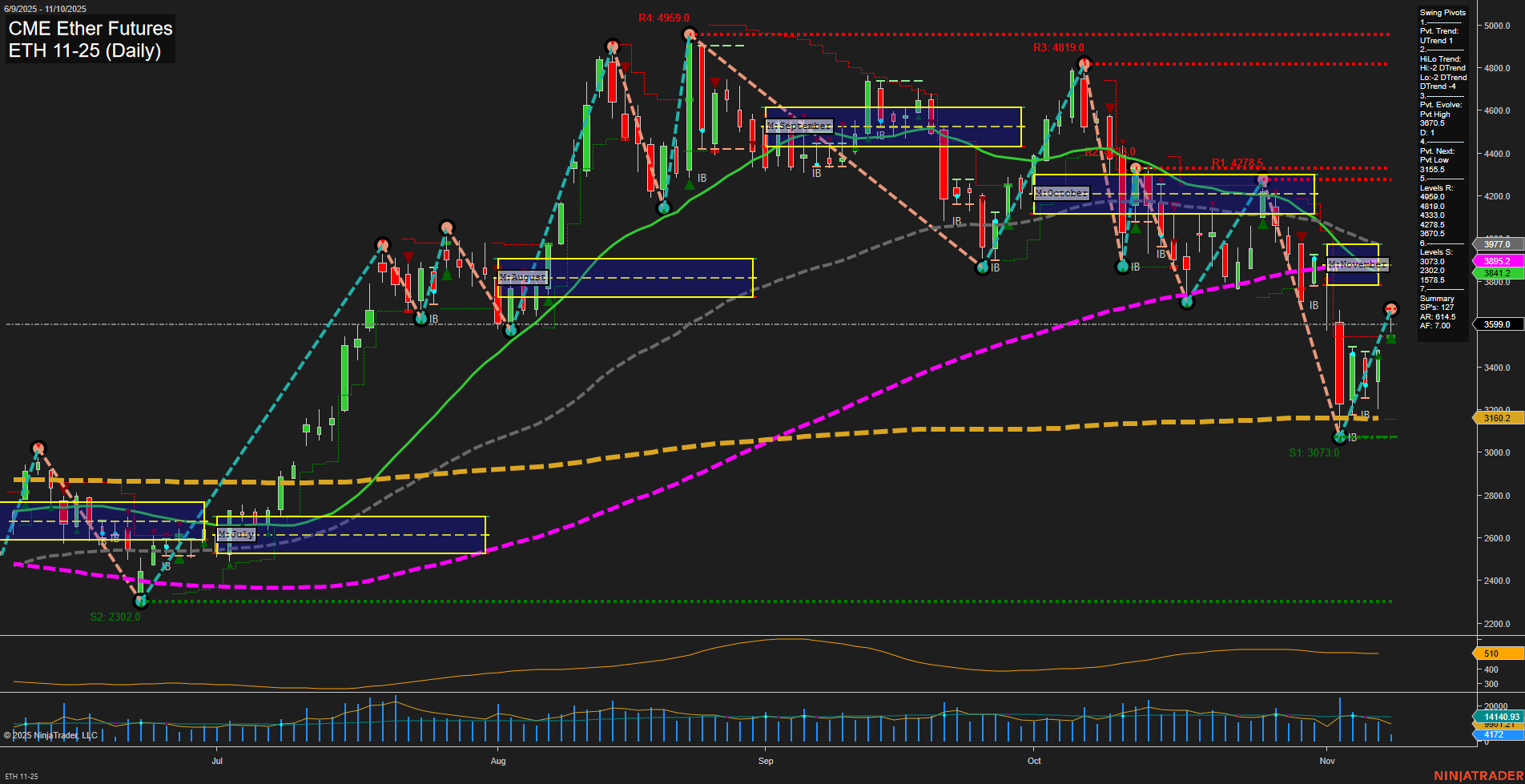Viewport: 1525px width, 784px height.
Task: Select the M:October monthly range label
Action: [1061, 193]
